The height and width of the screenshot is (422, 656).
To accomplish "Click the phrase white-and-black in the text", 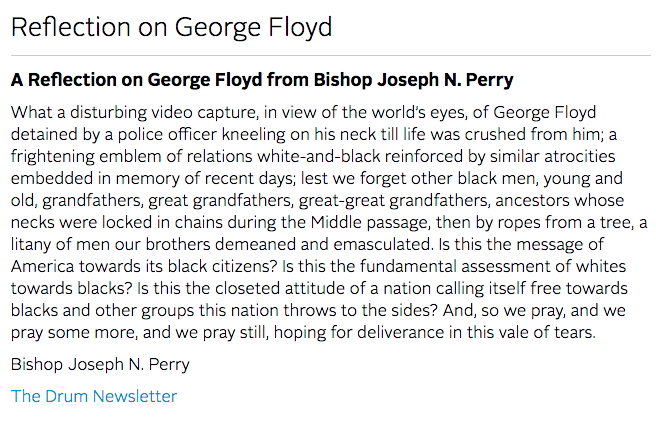I will [319, 156].
